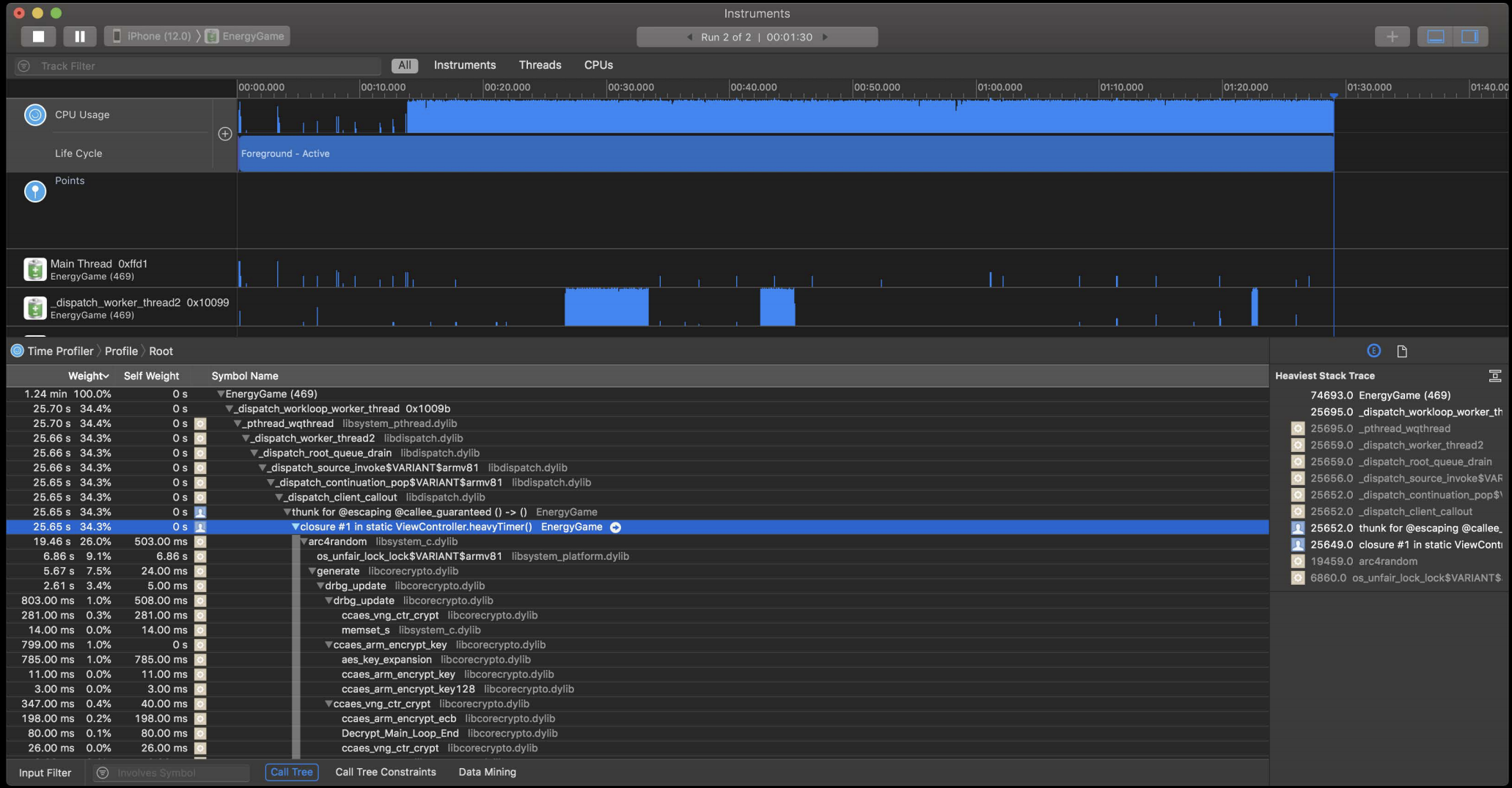Viewport: 1512px width, 788px height.
Task: Select arc4random in Heaviest Stack Trace
Action: tap(1390, 561)
